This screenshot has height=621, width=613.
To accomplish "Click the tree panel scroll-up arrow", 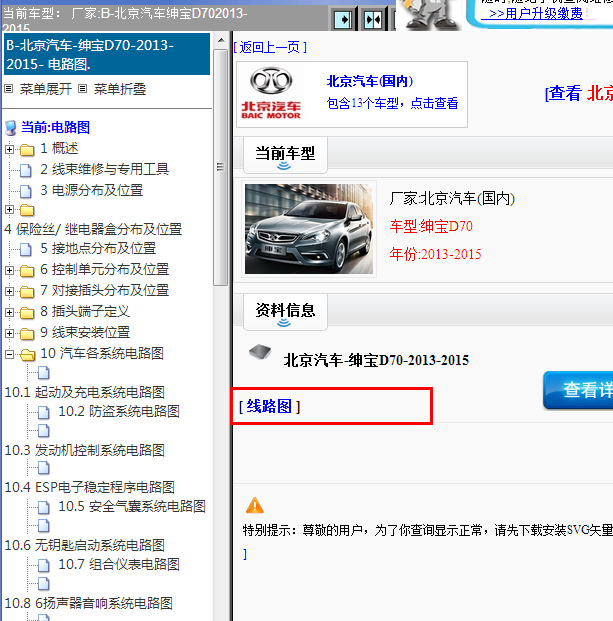I will (x=221, y=40).
